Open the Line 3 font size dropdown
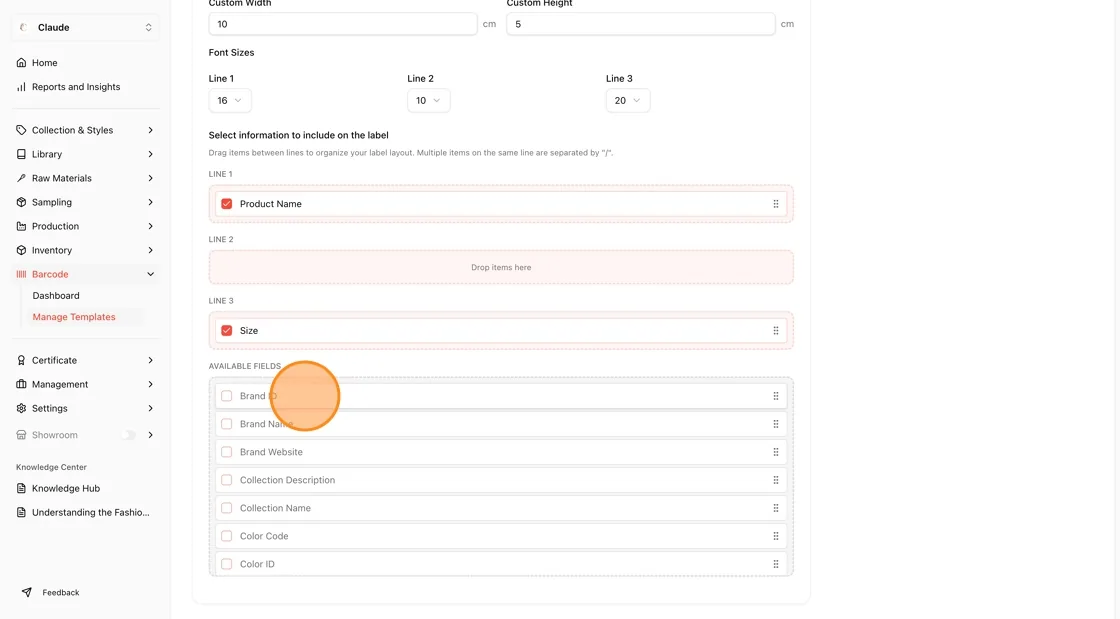 tap(628, 101)
